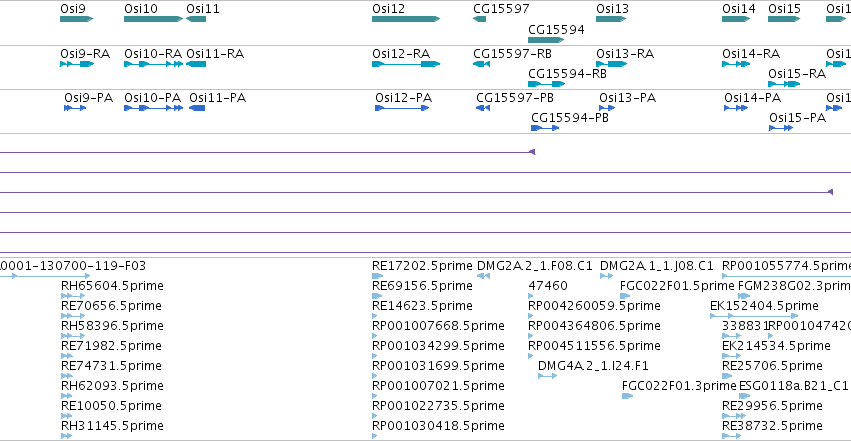Image resolution: width=851 pixels, height=441 pixels.
Task: Click the Osi14-PA protein glyph
Action: point(736,108)
